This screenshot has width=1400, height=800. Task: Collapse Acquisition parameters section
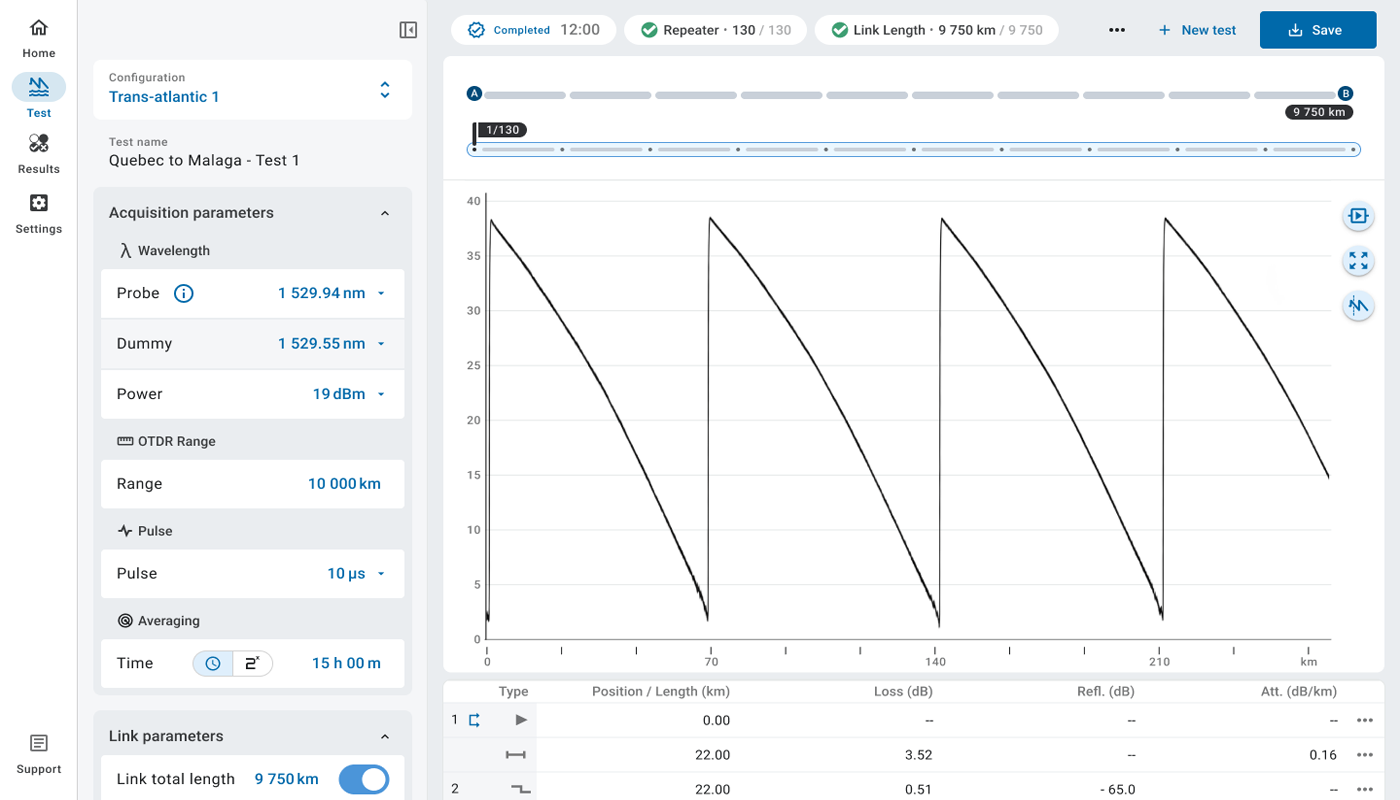coord(385,213)
